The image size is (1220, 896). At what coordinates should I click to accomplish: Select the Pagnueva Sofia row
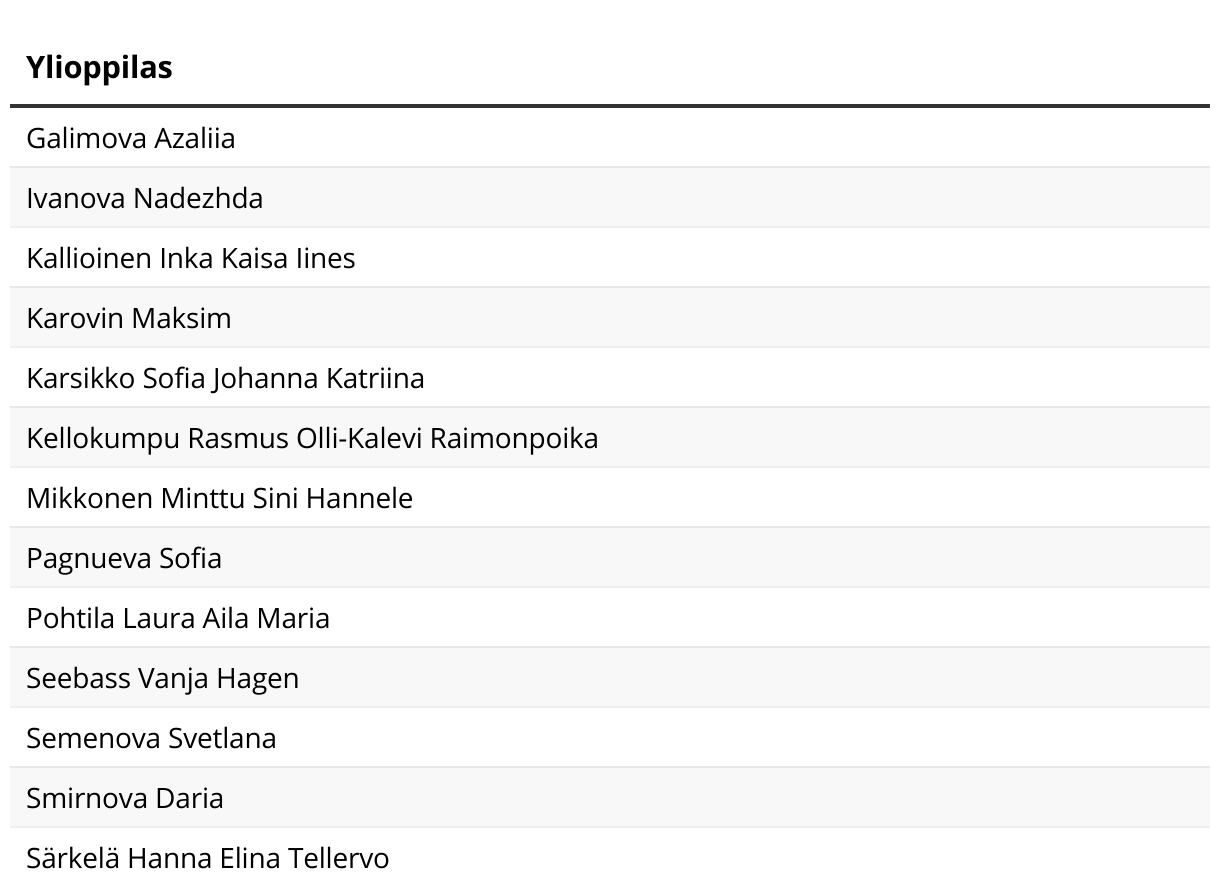(x=124, y=558)
